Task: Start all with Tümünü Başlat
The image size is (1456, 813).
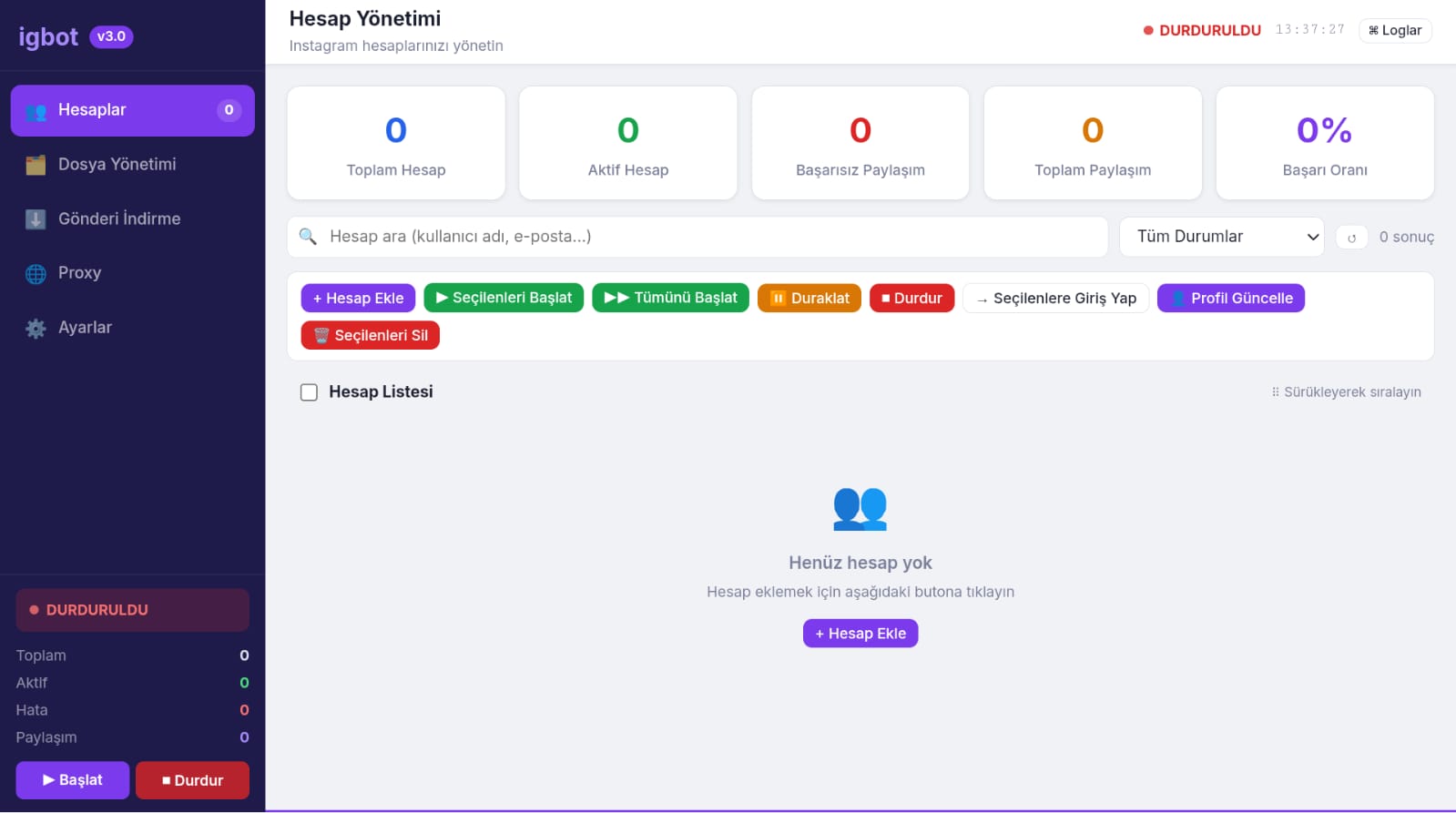Action: click(x=670, y=298)
